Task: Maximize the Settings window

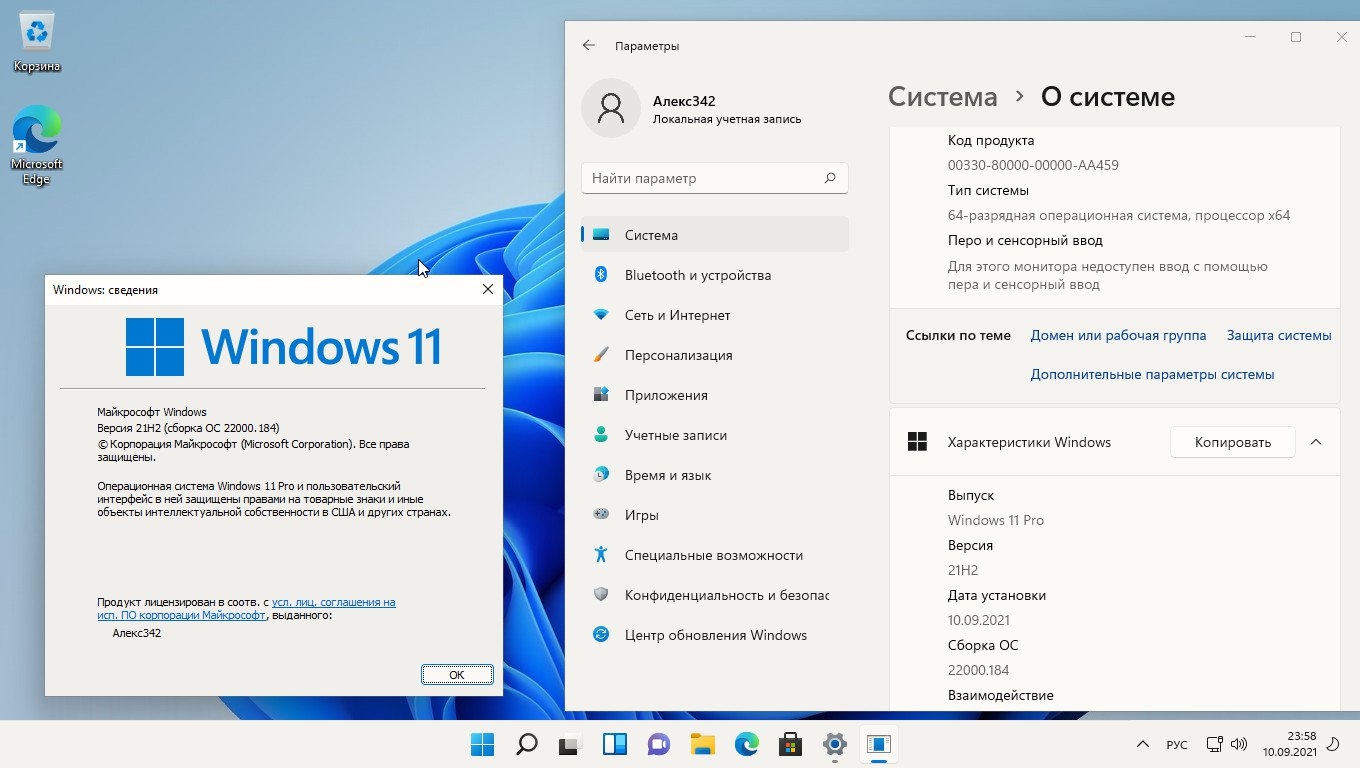Action: 1296,37
